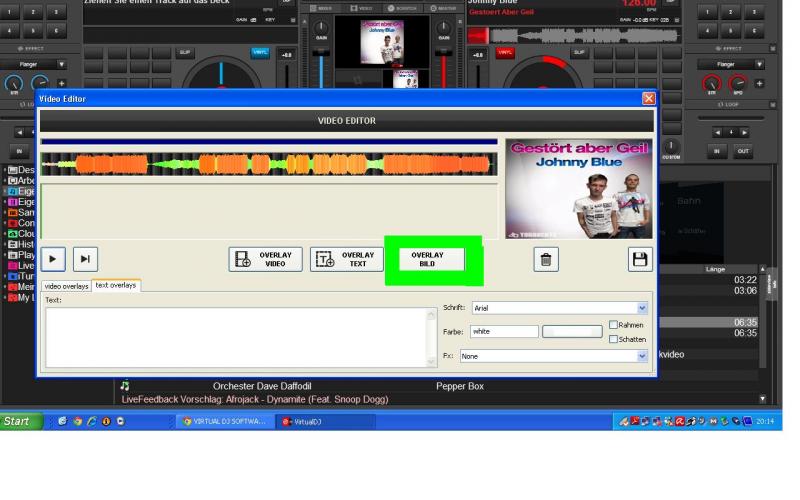
Task: Select the iTun entry in browser tree
Action: tap(21, 276)
